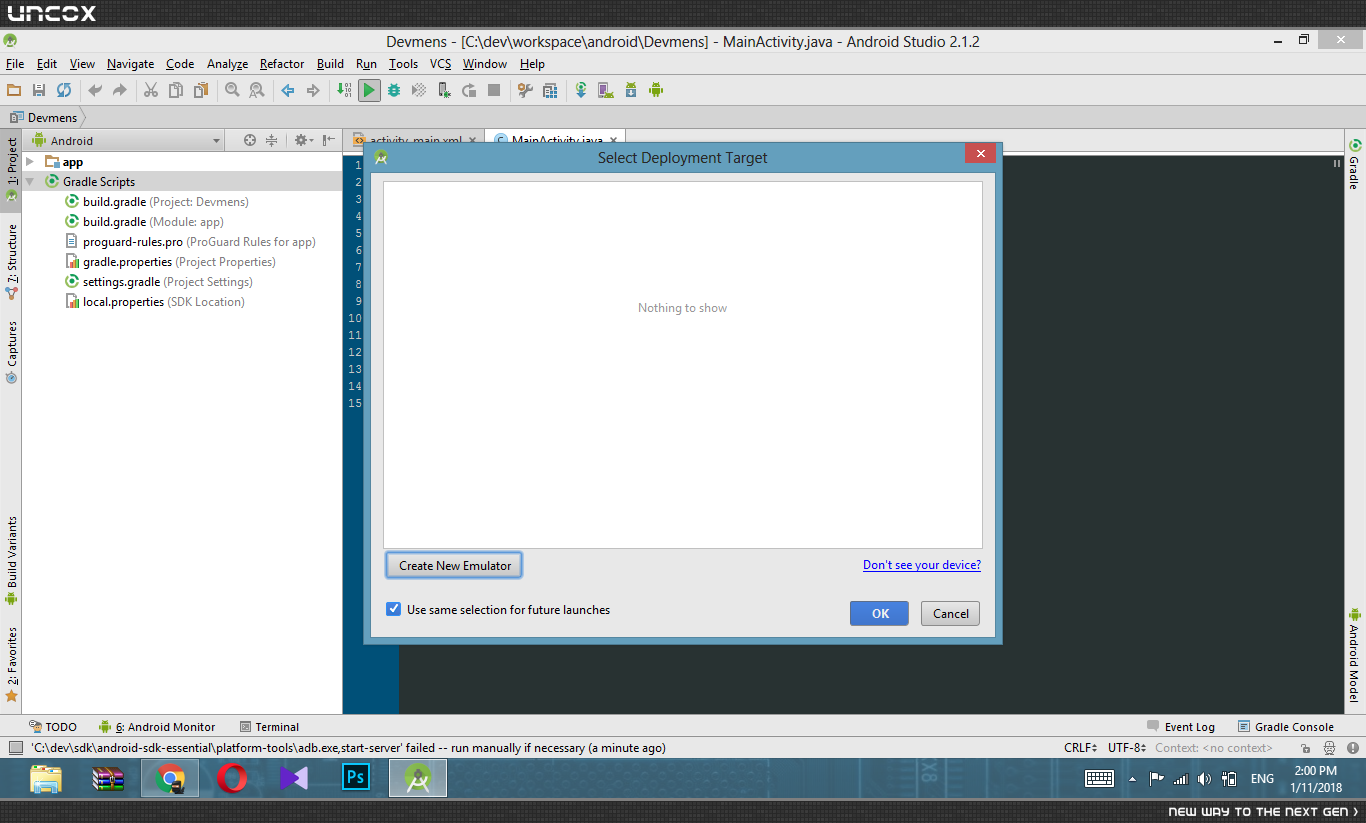Click scroll-from-source target icon in Project panel
This screenshot has width=1366, height=823.
pyautogui.click(x=250, y=141)
